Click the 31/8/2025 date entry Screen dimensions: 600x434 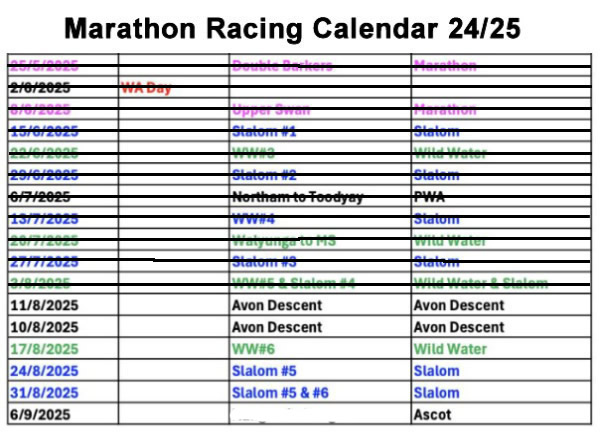[x=44, y=393]
